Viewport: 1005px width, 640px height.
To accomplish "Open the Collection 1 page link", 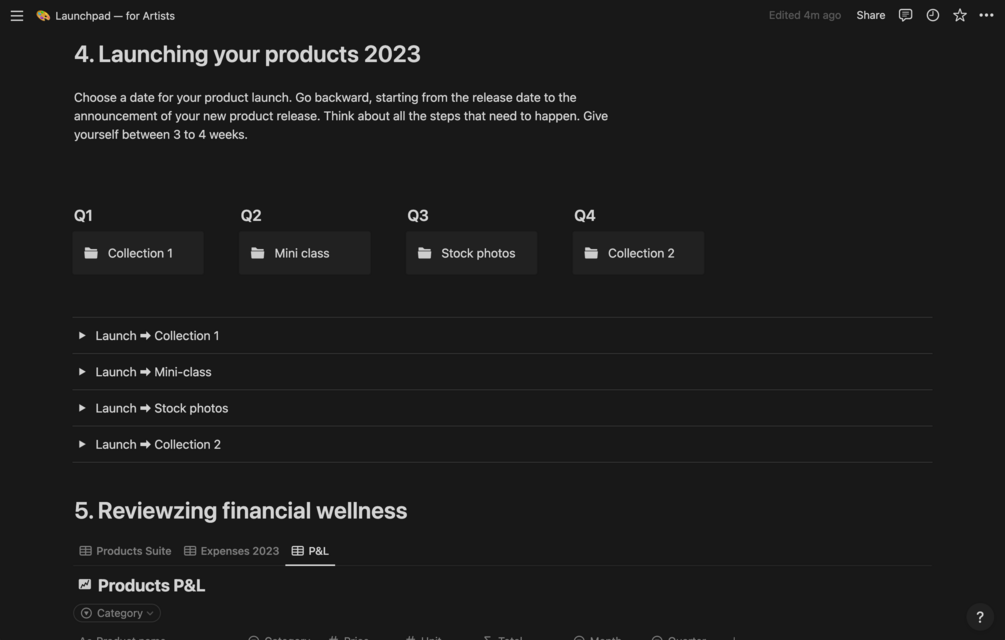I will (138, 253).
